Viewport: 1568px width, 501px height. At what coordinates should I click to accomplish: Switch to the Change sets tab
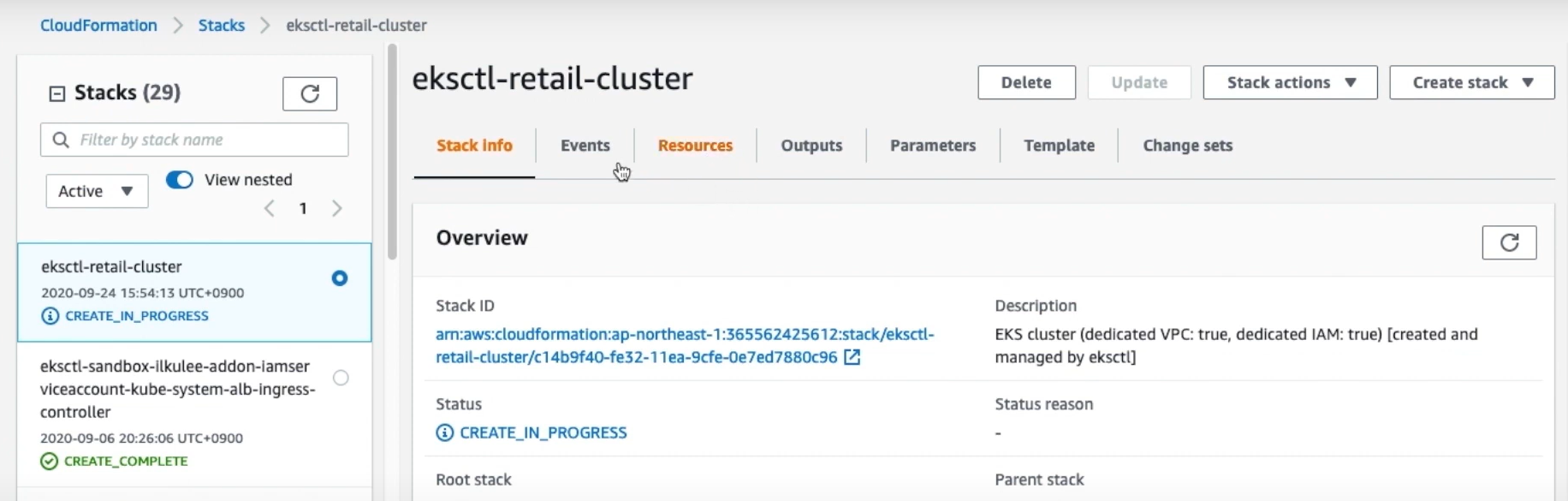[x=1187, y=146]
